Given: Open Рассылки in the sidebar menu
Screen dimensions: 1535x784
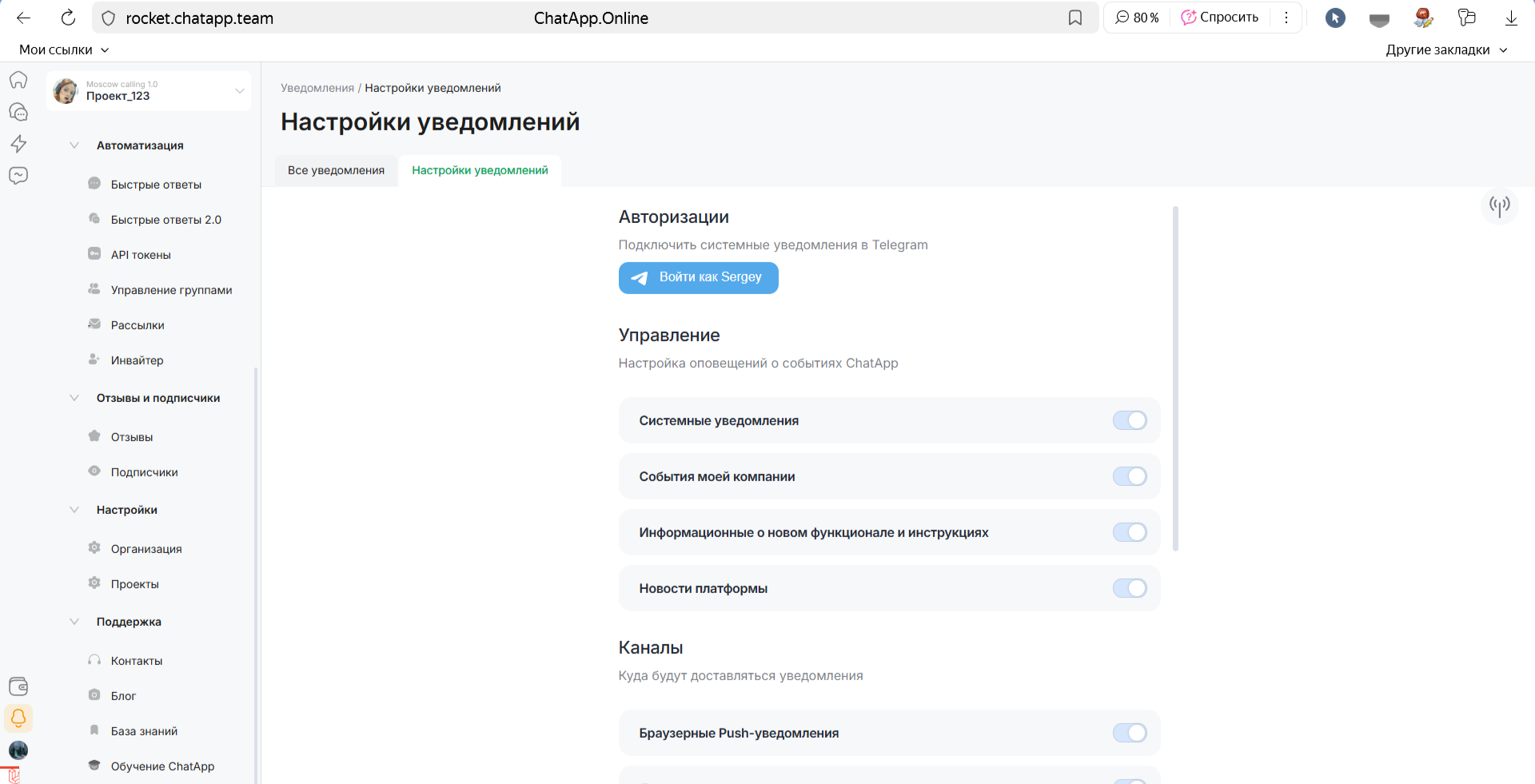Looking at the screenshot, I should tap(138, 325).
